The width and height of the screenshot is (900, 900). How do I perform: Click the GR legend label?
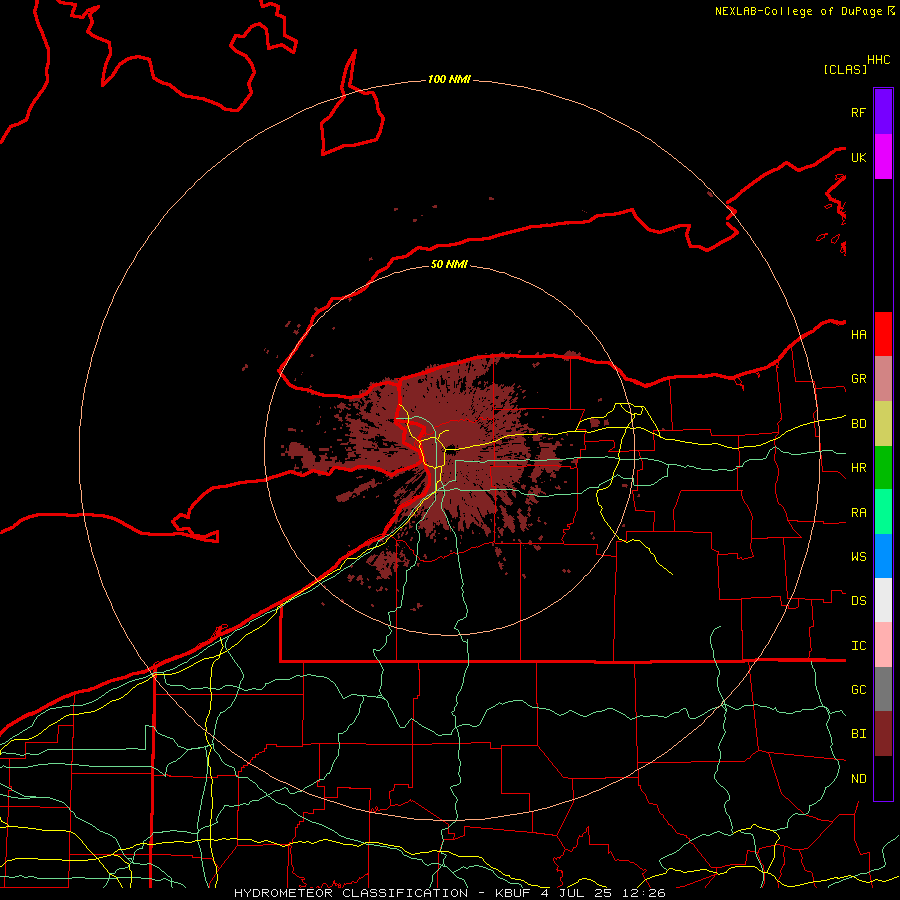859,379
